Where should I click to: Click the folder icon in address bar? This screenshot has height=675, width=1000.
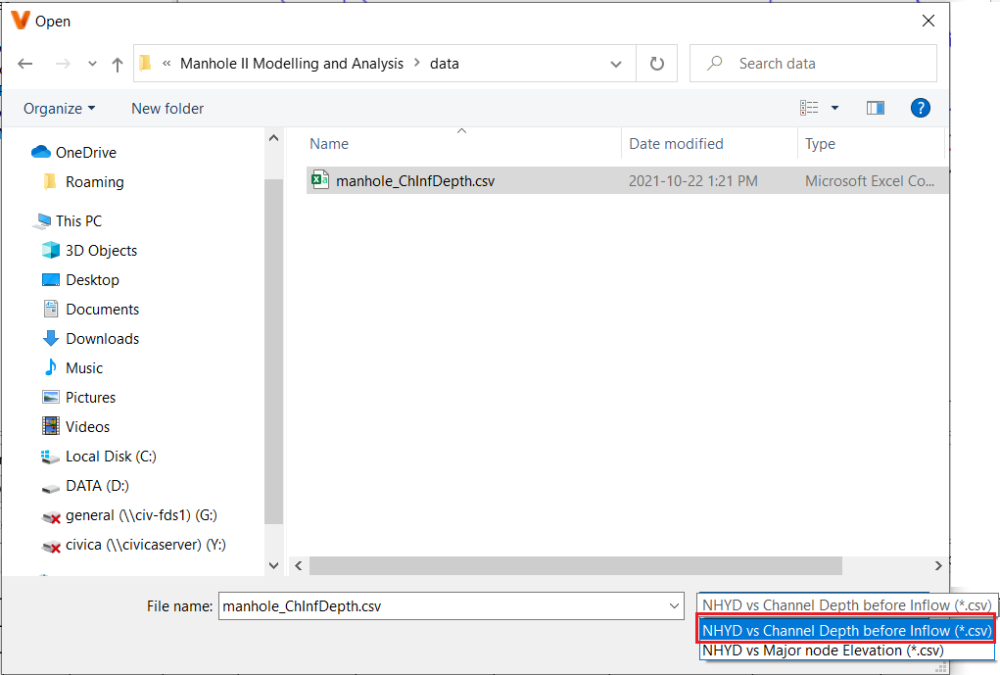coord(146,63)
